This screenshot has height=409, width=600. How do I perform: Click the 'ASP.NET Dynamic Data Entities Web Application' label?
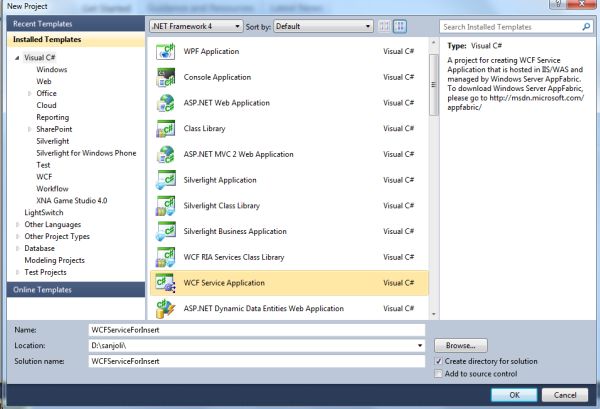pos(264,308)
